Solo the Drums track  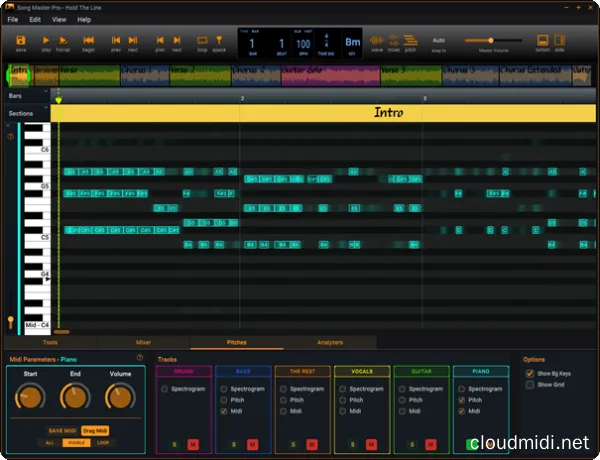[174, 444]
